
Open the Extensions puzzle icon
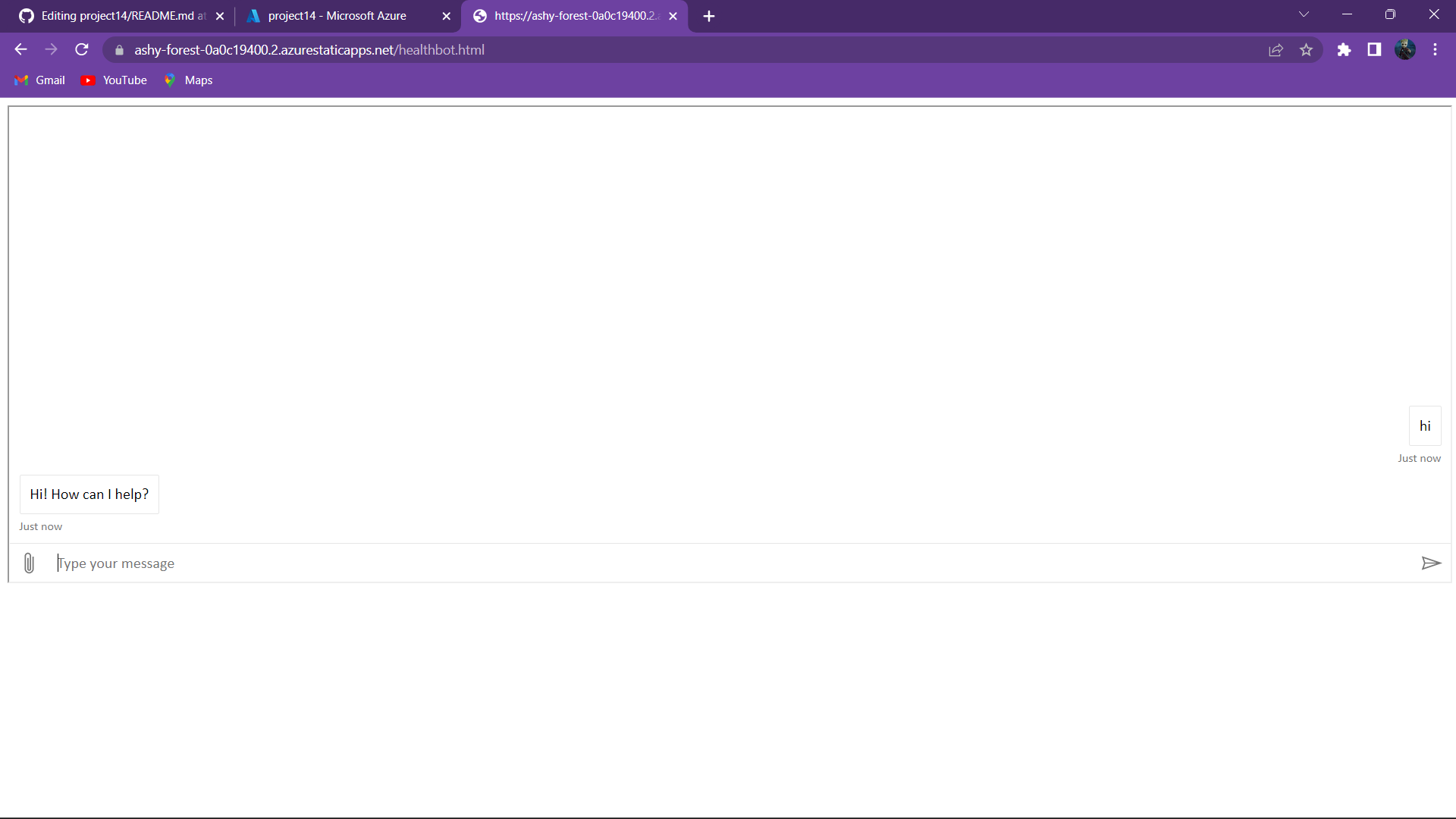1344,50
